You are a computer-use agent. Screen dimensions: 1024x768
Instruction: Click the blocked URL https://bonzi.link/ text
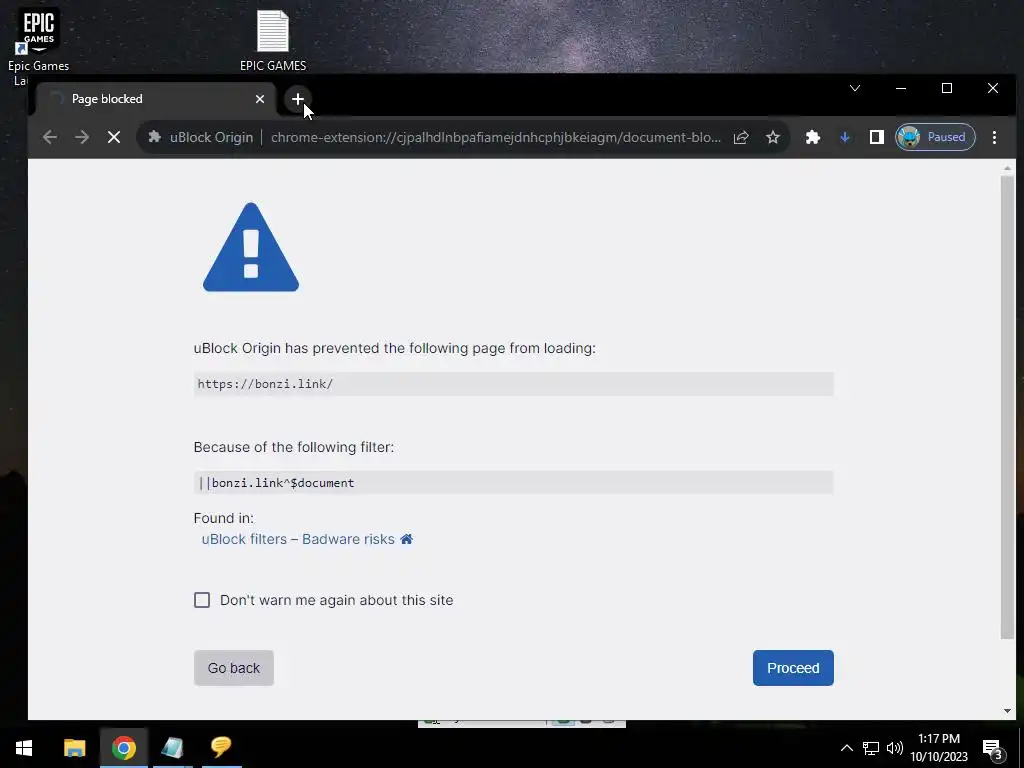coord(265,384)
